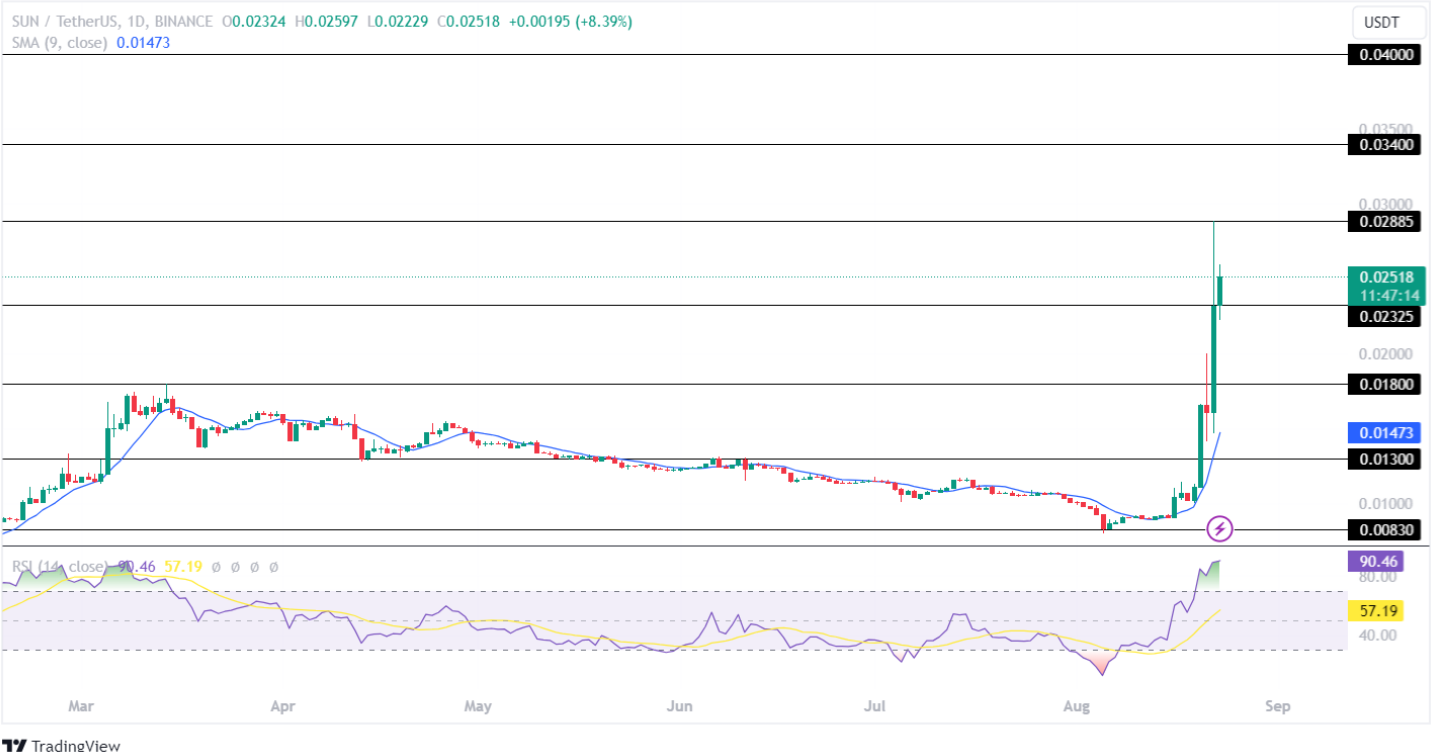Click the Jul label on time axis
The height and width of the screenshot is (752, 1432).
click(x=875, y=706)
